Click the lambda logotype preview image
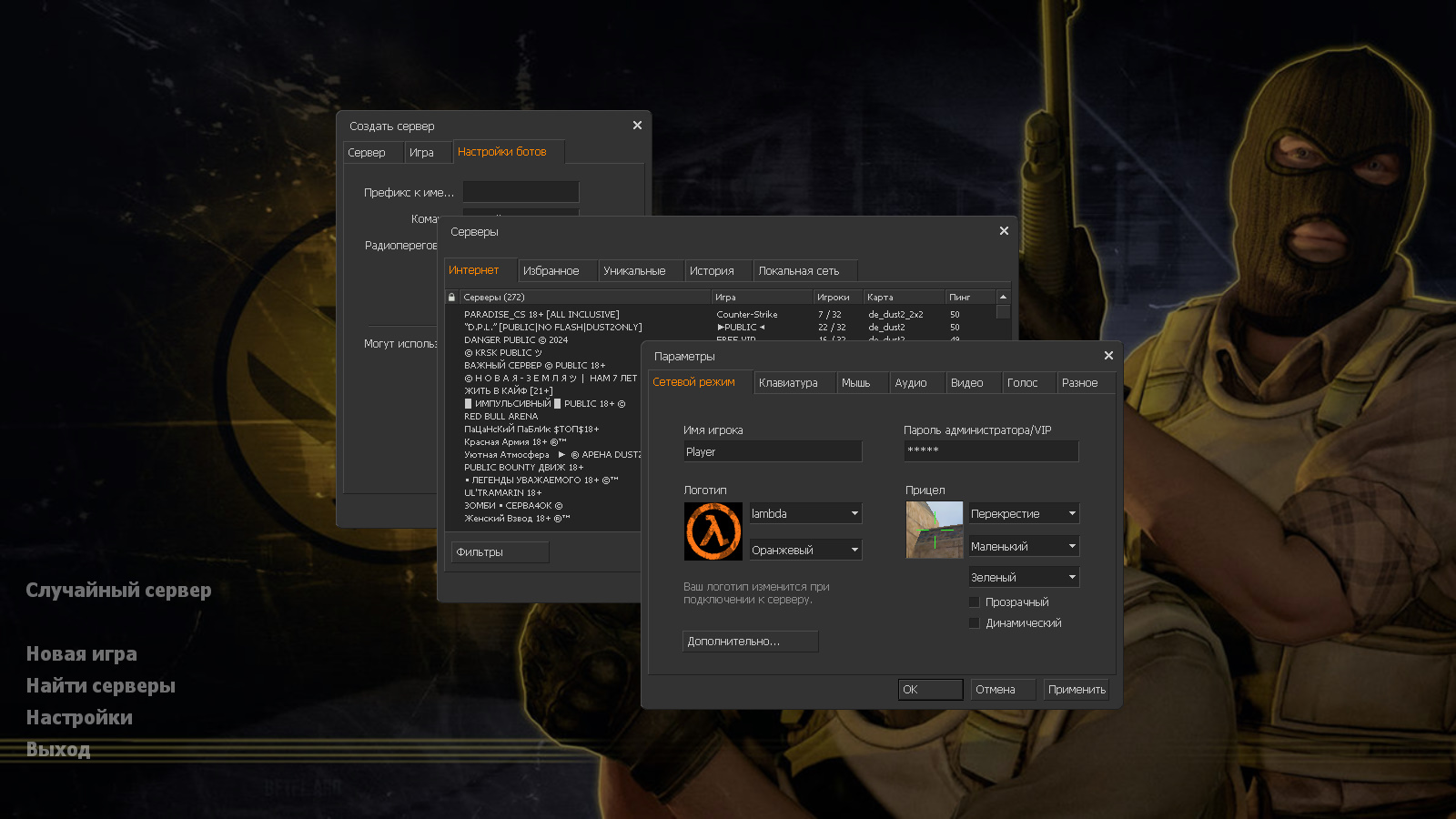 tap(713, 531)
